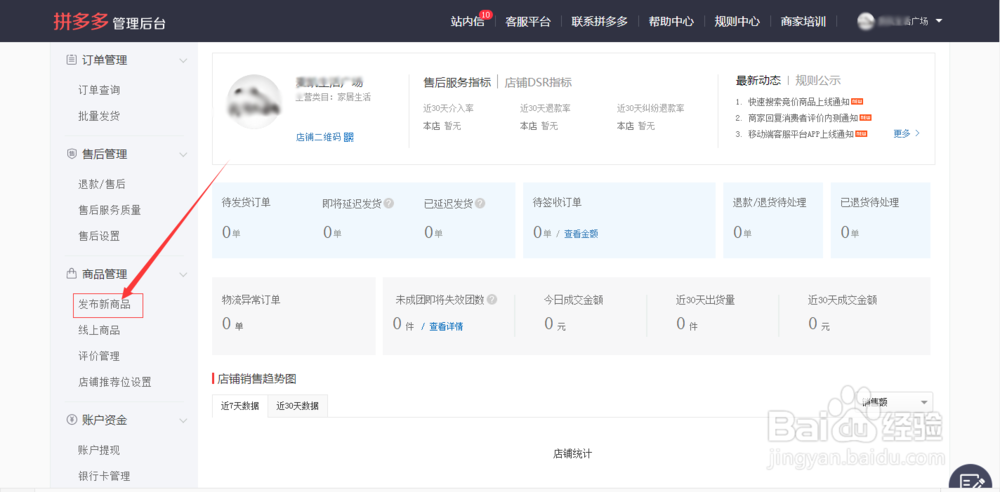Open the 店铺二维码 link
Screen dimensions: 1000x492
[318, 137]
